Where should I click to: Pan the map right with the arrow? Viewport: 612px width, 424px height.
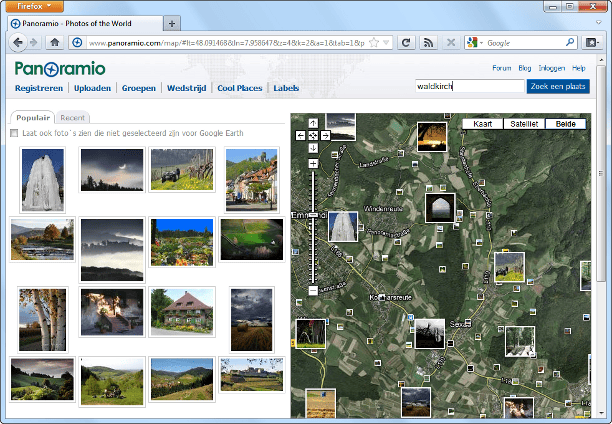[x=326, y=135]
